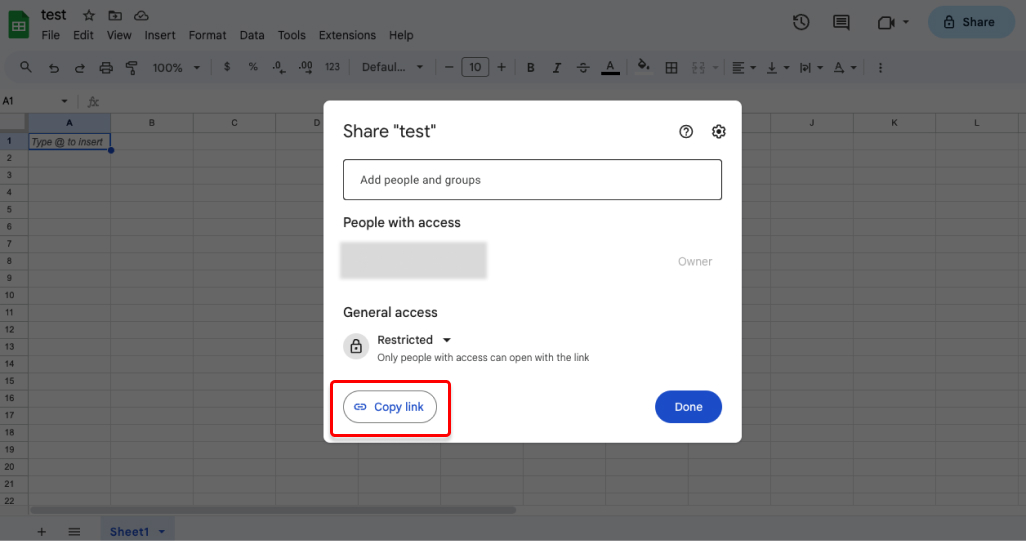Click the lock icon beside Restricted

tap(356, 346)
